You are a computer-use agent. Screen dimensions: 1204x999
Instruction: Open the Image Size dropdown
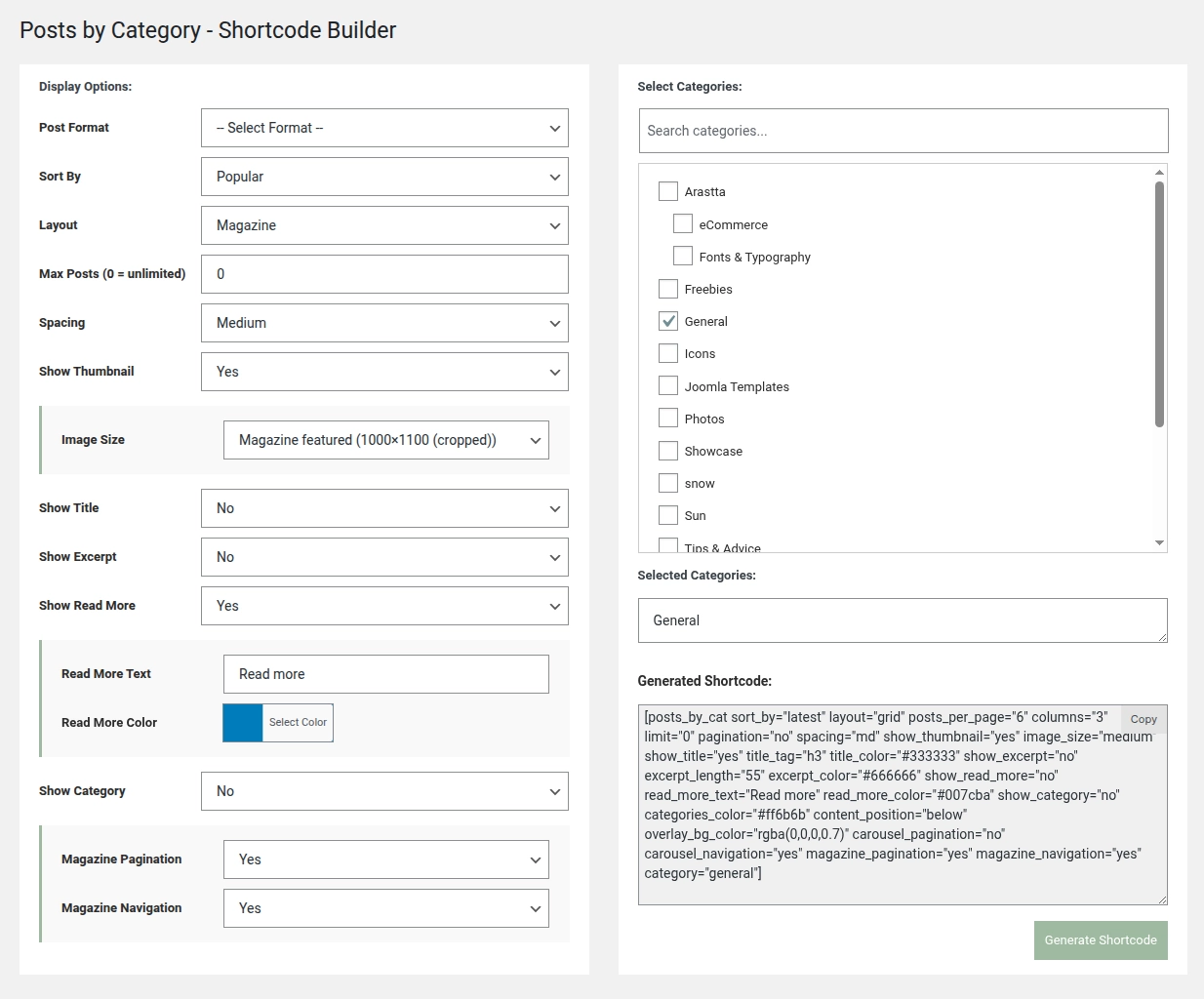click(385, 440)
